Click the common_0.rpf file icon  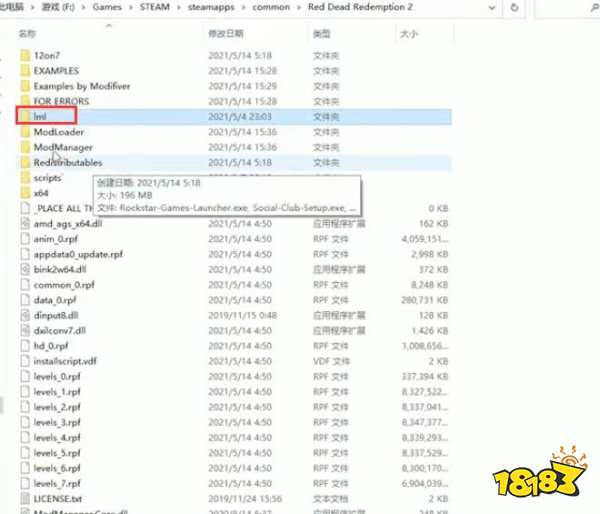coord(25,285)
